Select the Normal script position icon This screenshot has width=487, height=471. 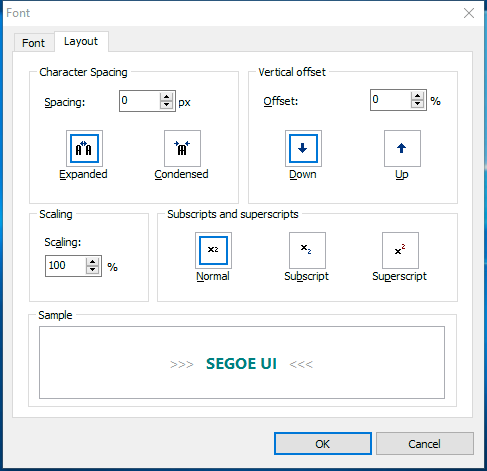pos(213,250)
